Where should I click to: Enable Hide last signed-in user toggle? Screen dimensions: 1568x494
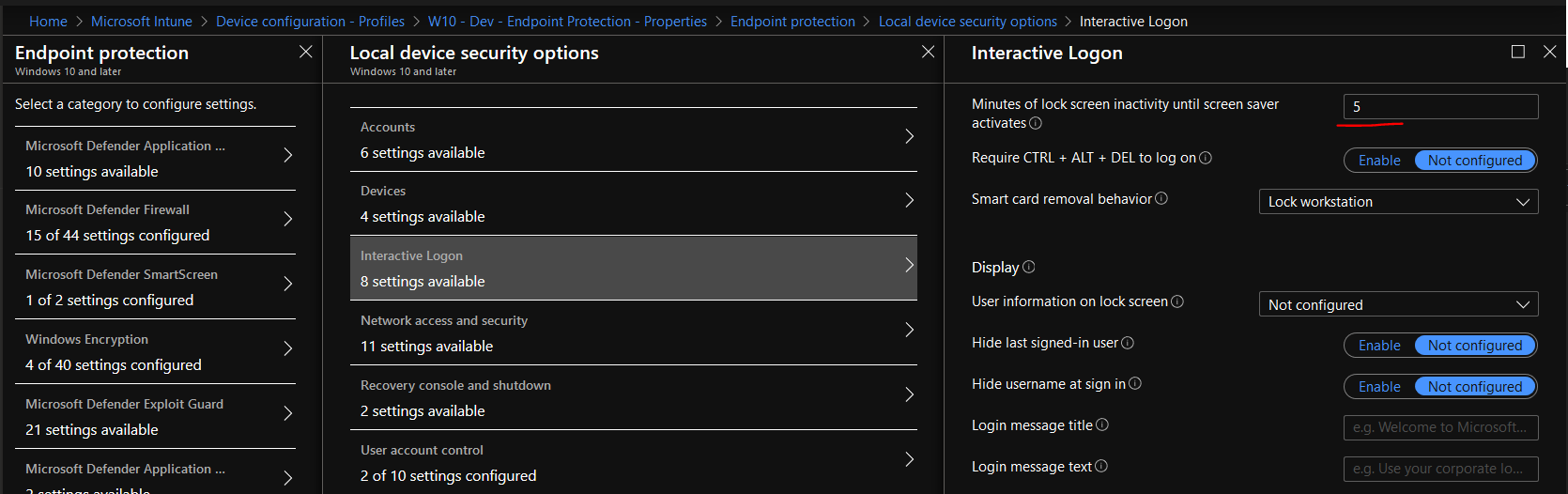[x=1379, y=346]
